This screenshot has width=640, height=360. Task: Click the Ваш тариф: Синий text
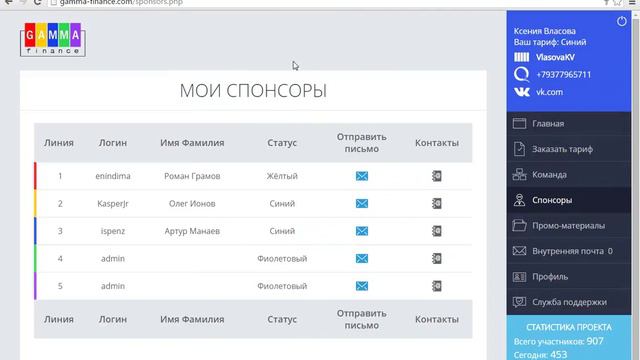click(x=550, y=42)
